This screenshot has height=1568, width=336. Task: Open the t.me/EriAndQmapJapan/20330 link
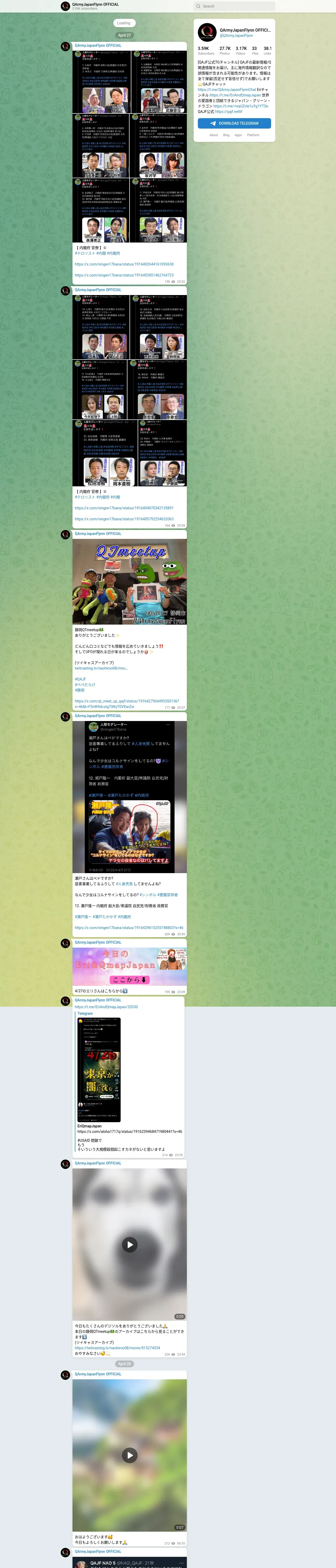click(106, 1007)
